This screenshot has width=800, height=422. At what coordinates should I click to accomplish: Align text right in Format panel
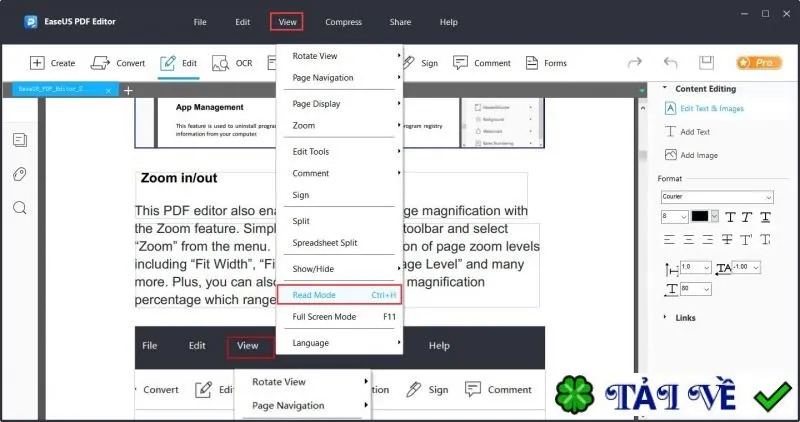pos(708,239)
